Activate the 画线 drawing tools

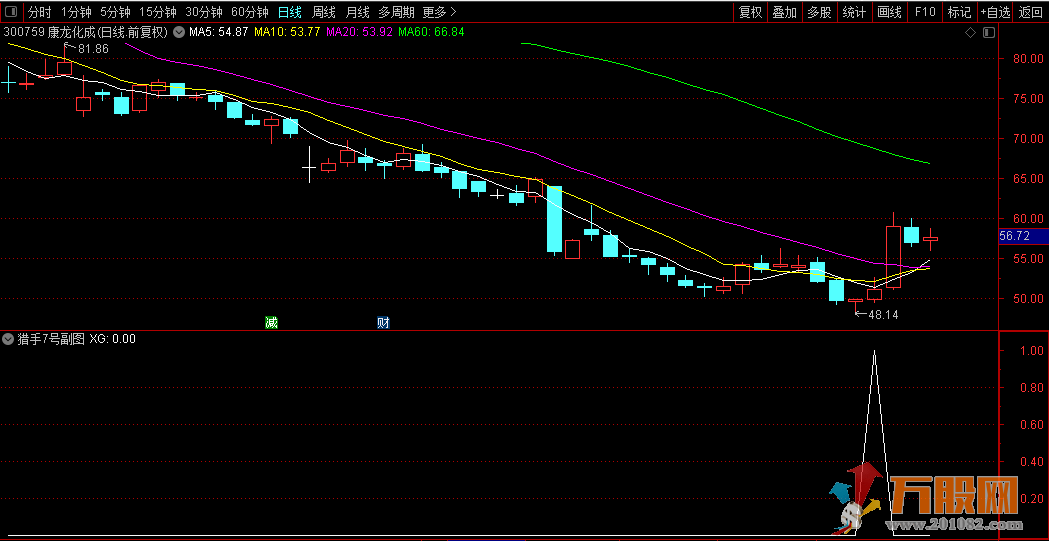[x=890, y=11]
